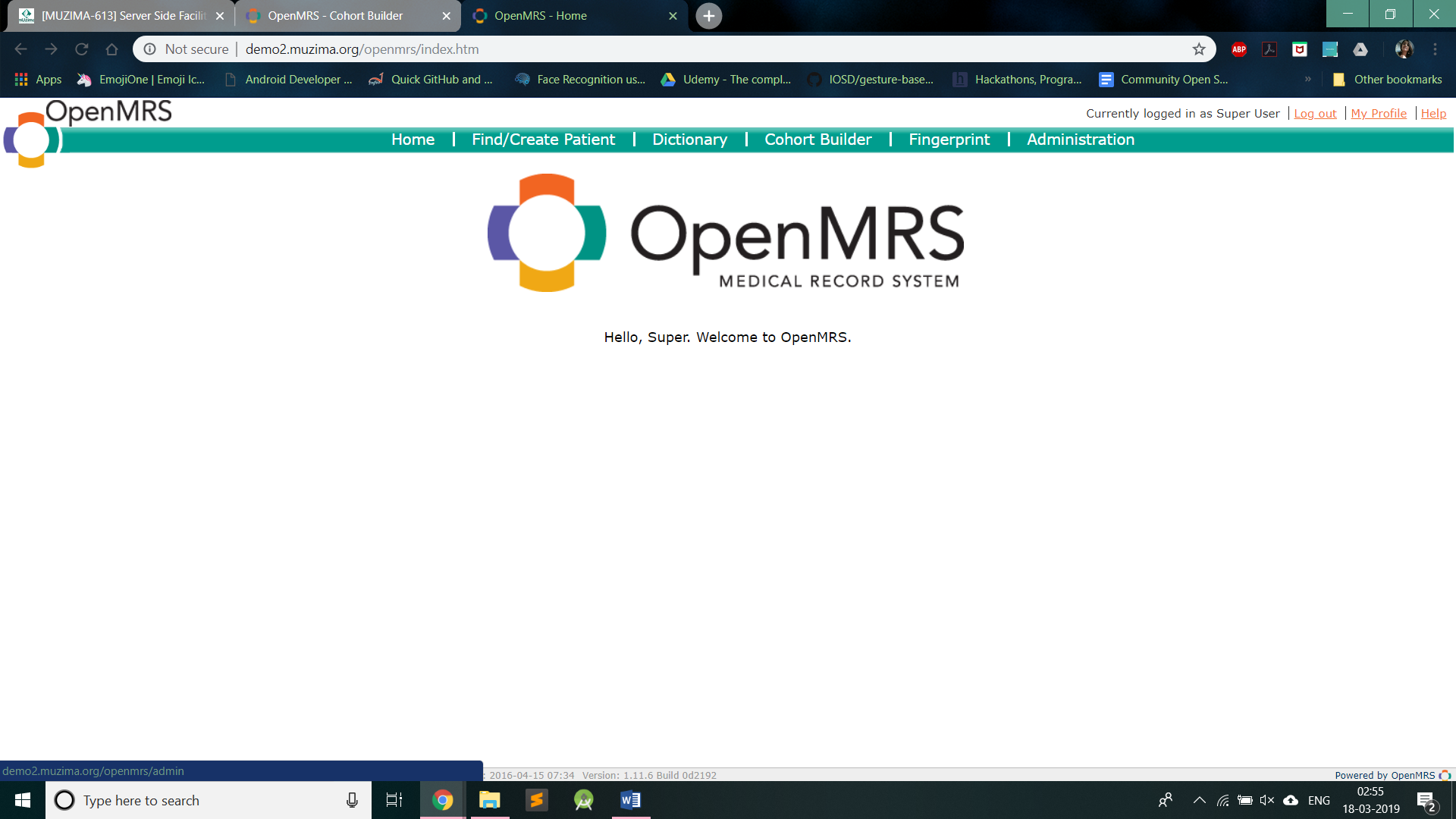Viewport: 1456px width, 819px height.
Task: Open Sublime Text from the taskbar
Action: tap(537, 800)
